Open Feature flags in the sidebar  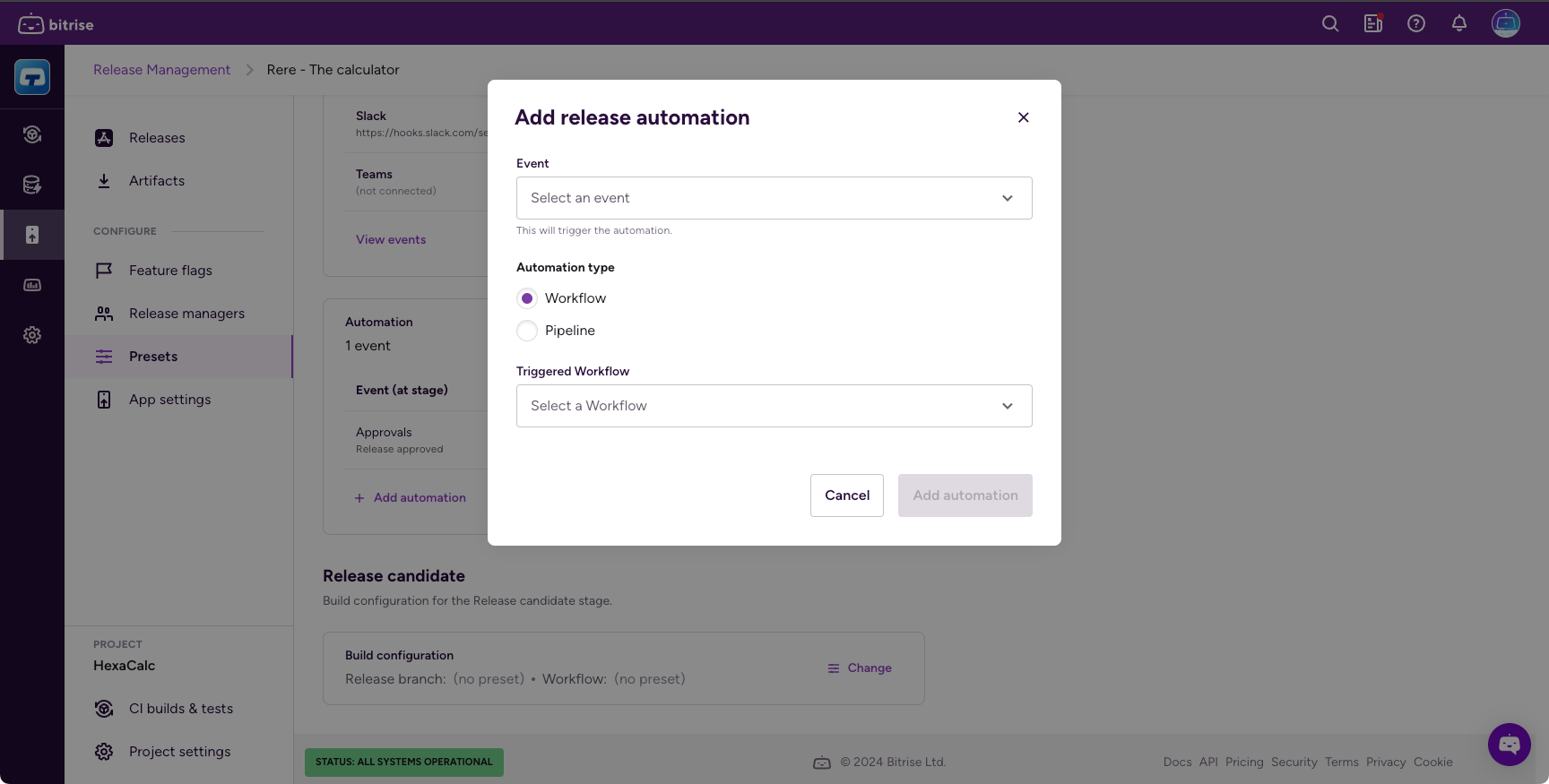click(x=179, y=271)
